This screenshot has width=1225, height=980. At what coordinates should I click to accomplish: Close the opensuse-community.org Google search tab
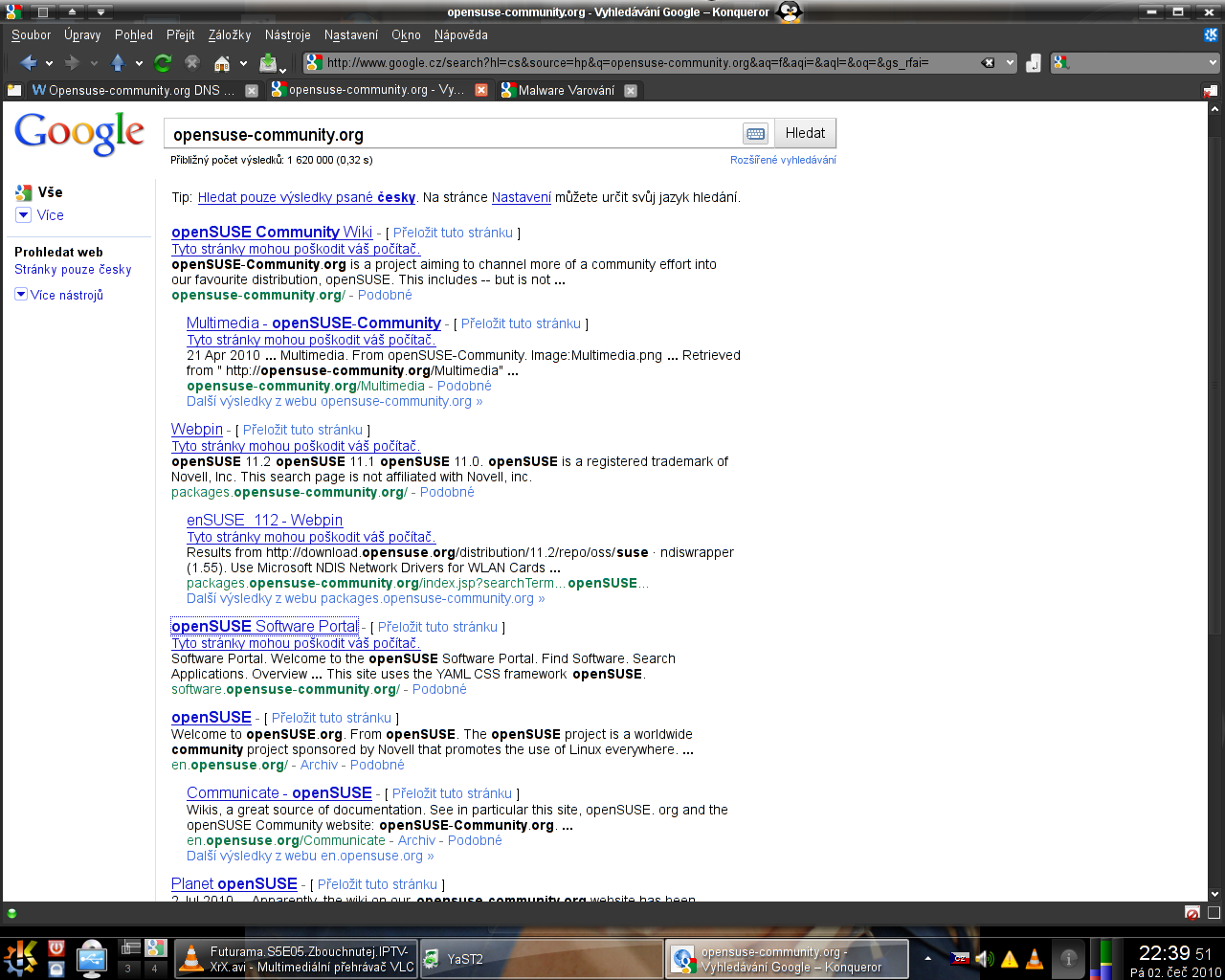tap(481, 90)
